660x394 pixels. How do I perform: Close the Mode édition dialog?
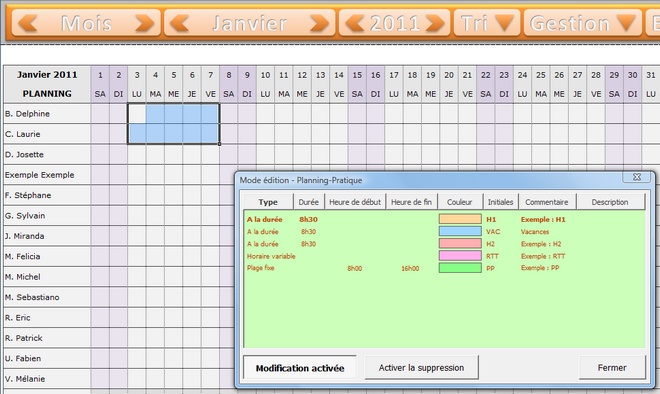(637, 177)
